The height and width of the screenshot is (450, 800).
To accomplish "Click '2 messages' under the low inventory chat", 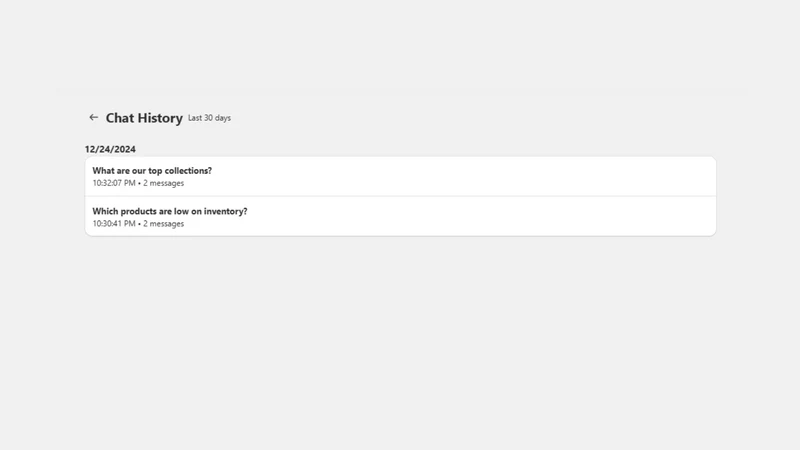I will pos(163,223).
